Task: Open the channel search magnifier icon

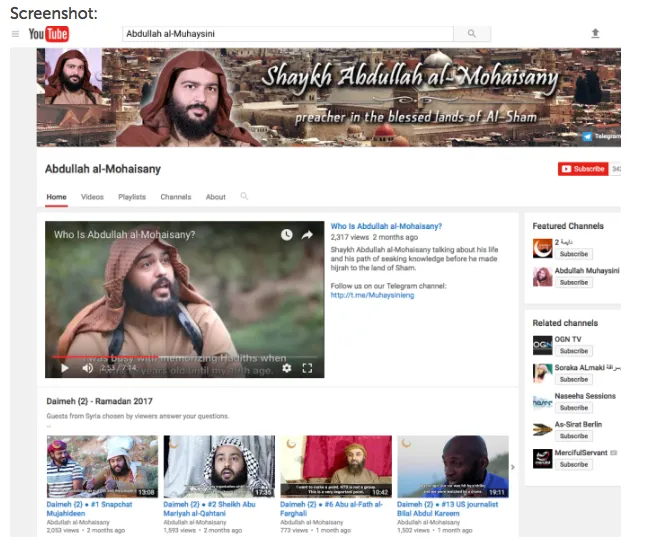Action: pos(244,196)
